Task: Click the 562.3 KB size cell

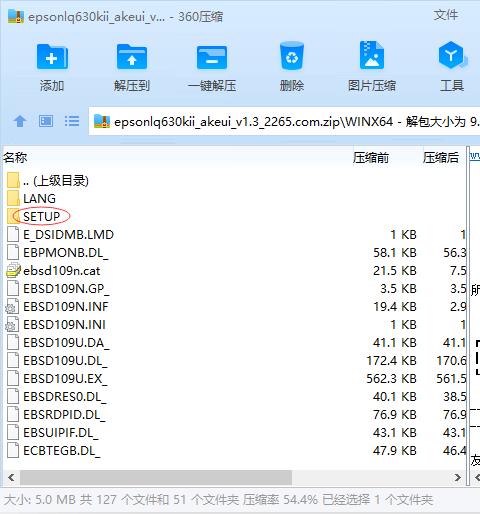Action: (391, 379)
